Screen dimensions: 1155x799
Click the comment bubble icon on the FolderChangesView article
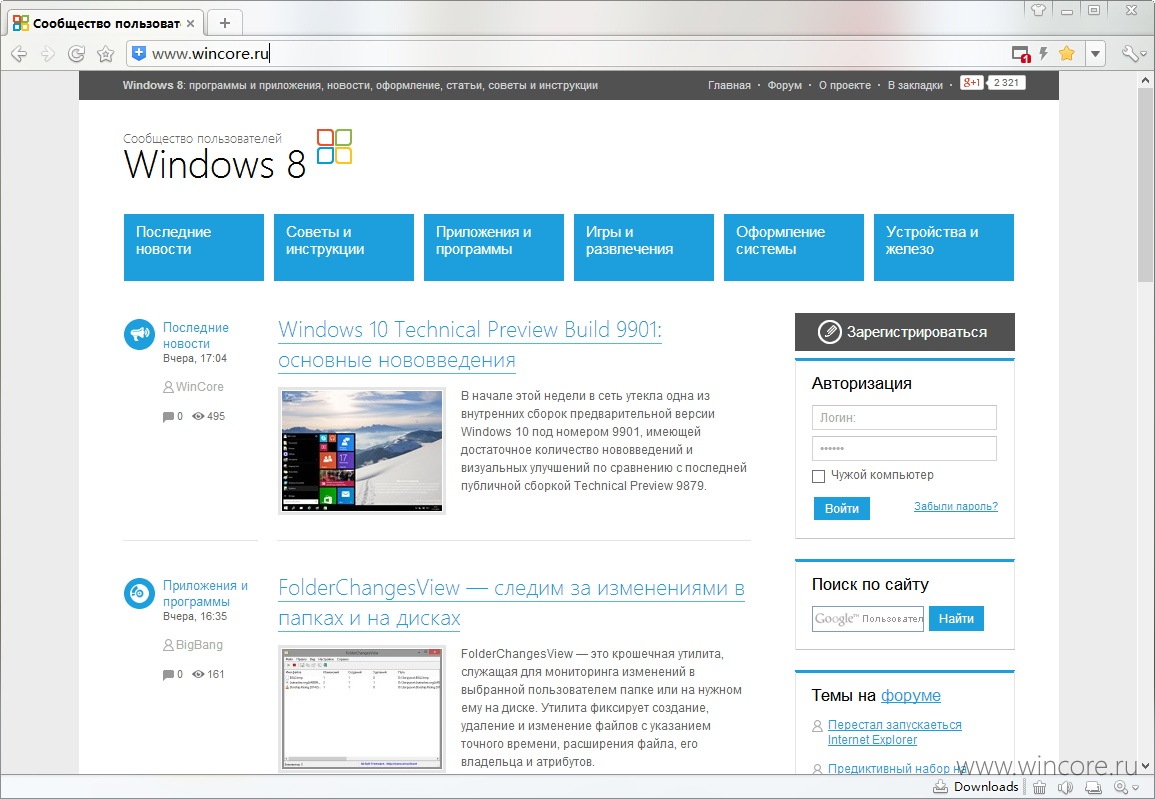point(168,675)
